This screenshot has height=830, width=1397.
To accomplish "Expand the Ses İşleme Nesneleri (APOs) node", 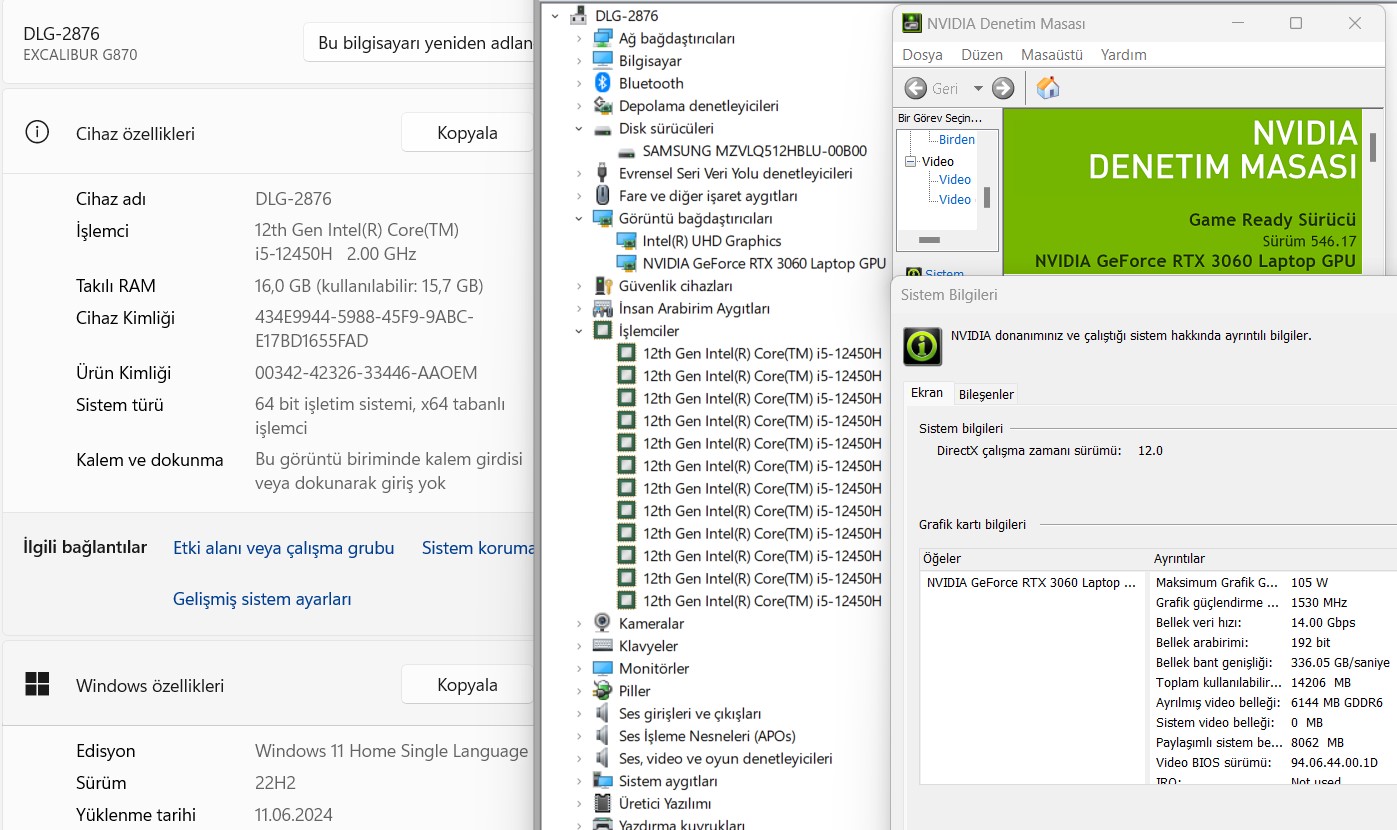I will tap(579, 736).
